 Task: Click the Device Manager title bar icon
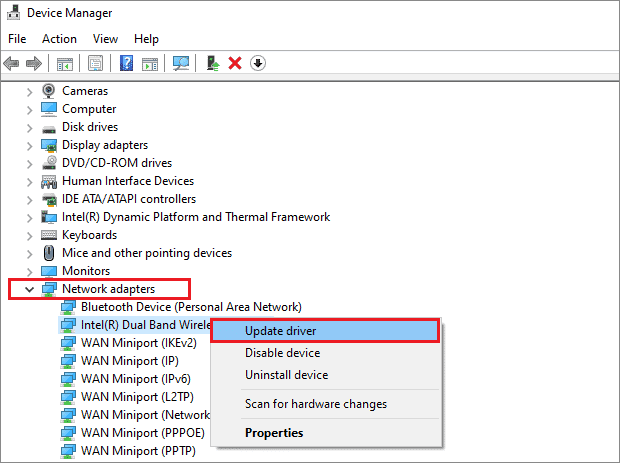pyautogui.click(x=13, y=13)
